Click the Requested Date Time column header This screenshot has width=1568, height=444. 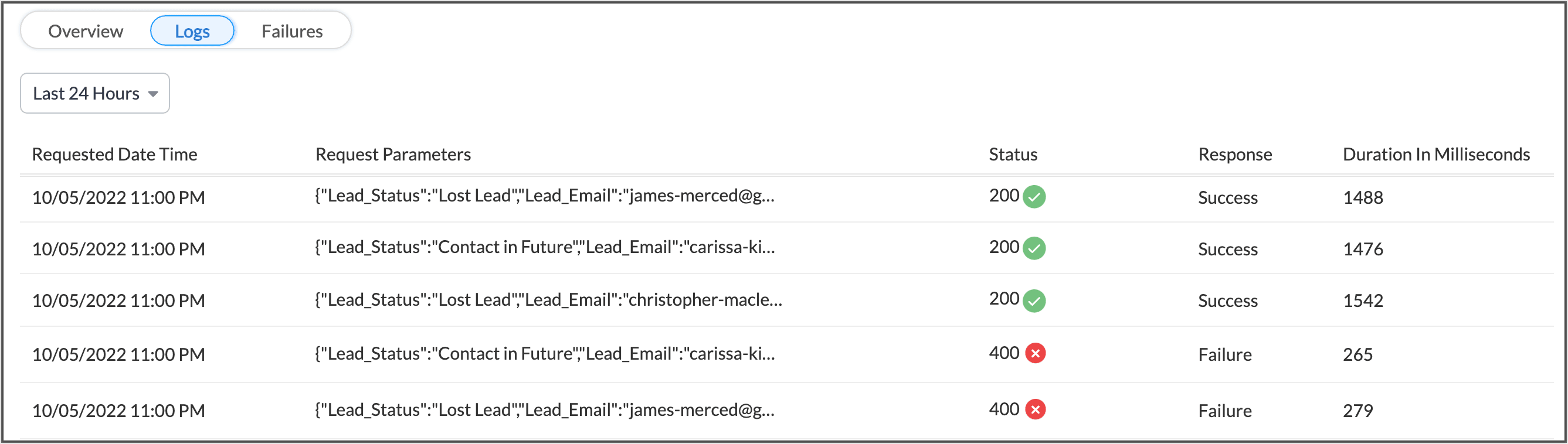[x=114, y=155]
